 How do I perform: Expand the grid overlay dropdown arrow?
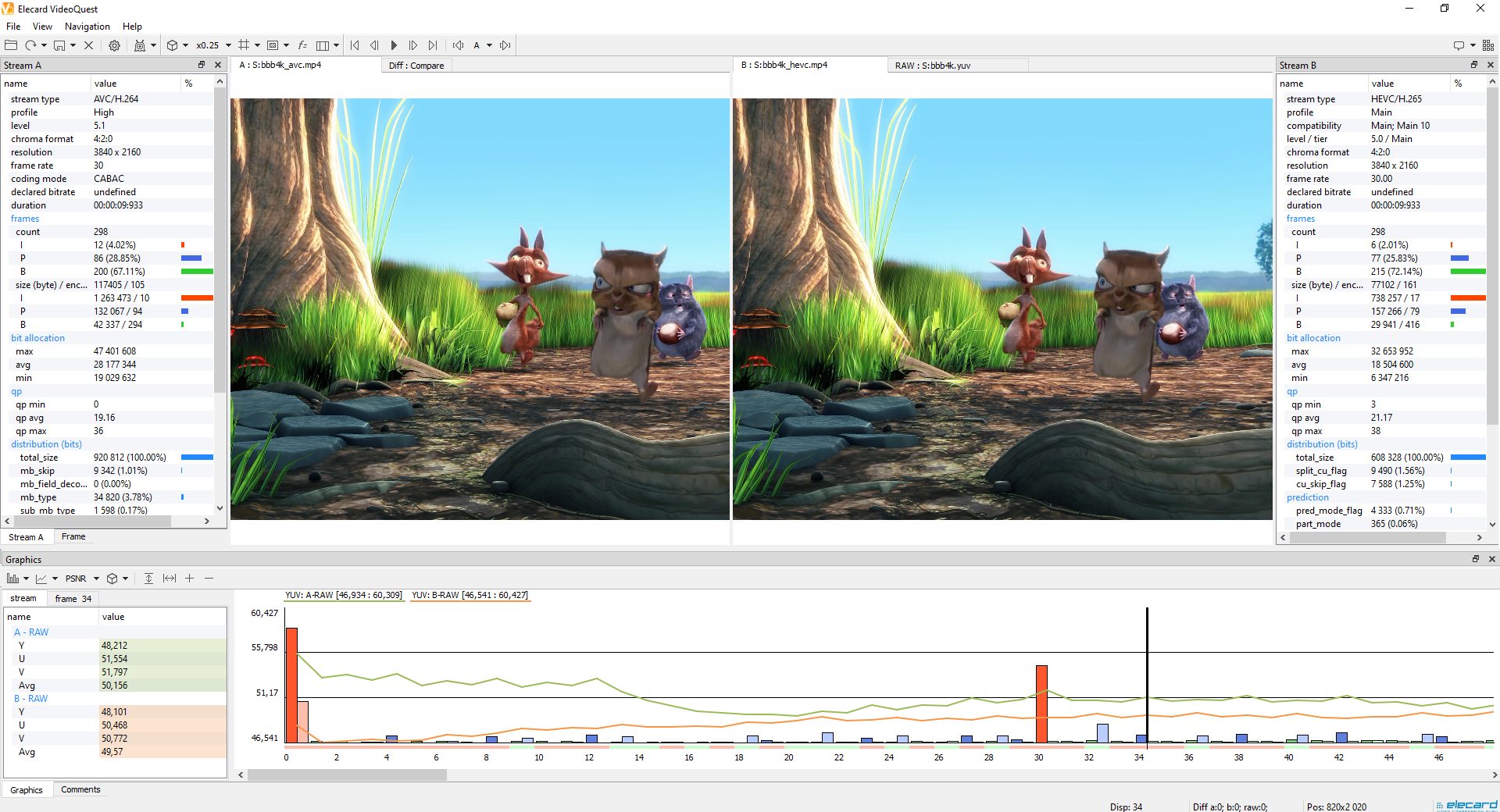pyautogui.click(x=259, y=45)
